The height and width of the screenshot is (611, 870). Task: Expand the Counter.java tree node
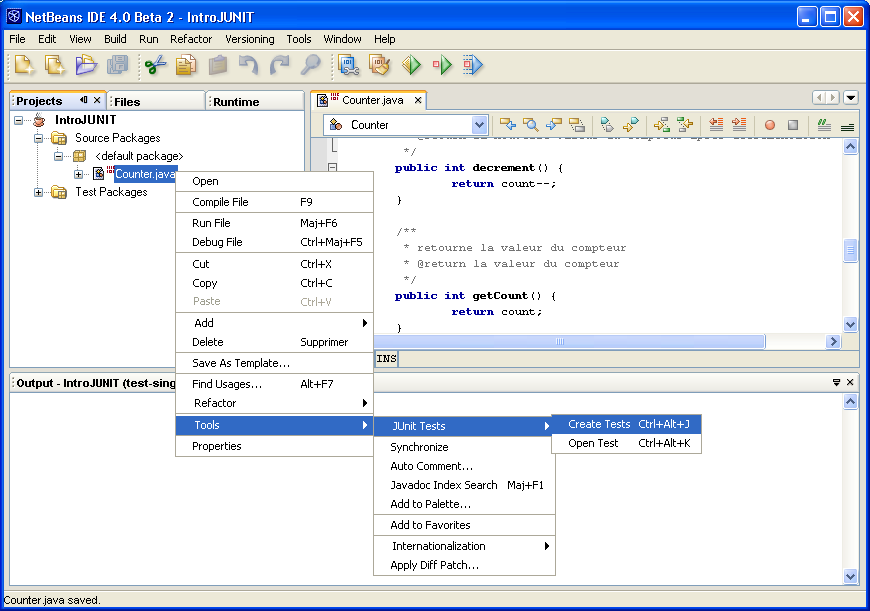[78, 174]
